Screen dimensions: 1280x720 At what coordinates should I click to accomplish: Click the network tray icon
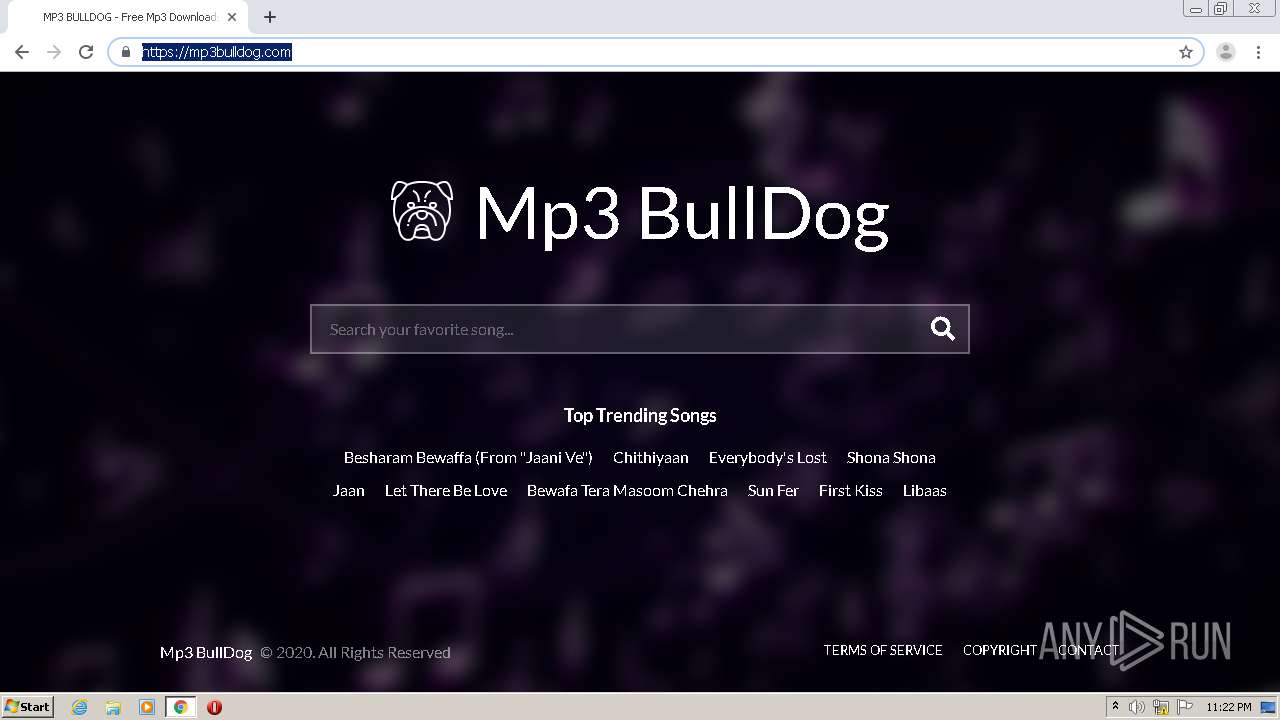(1161, 707)
